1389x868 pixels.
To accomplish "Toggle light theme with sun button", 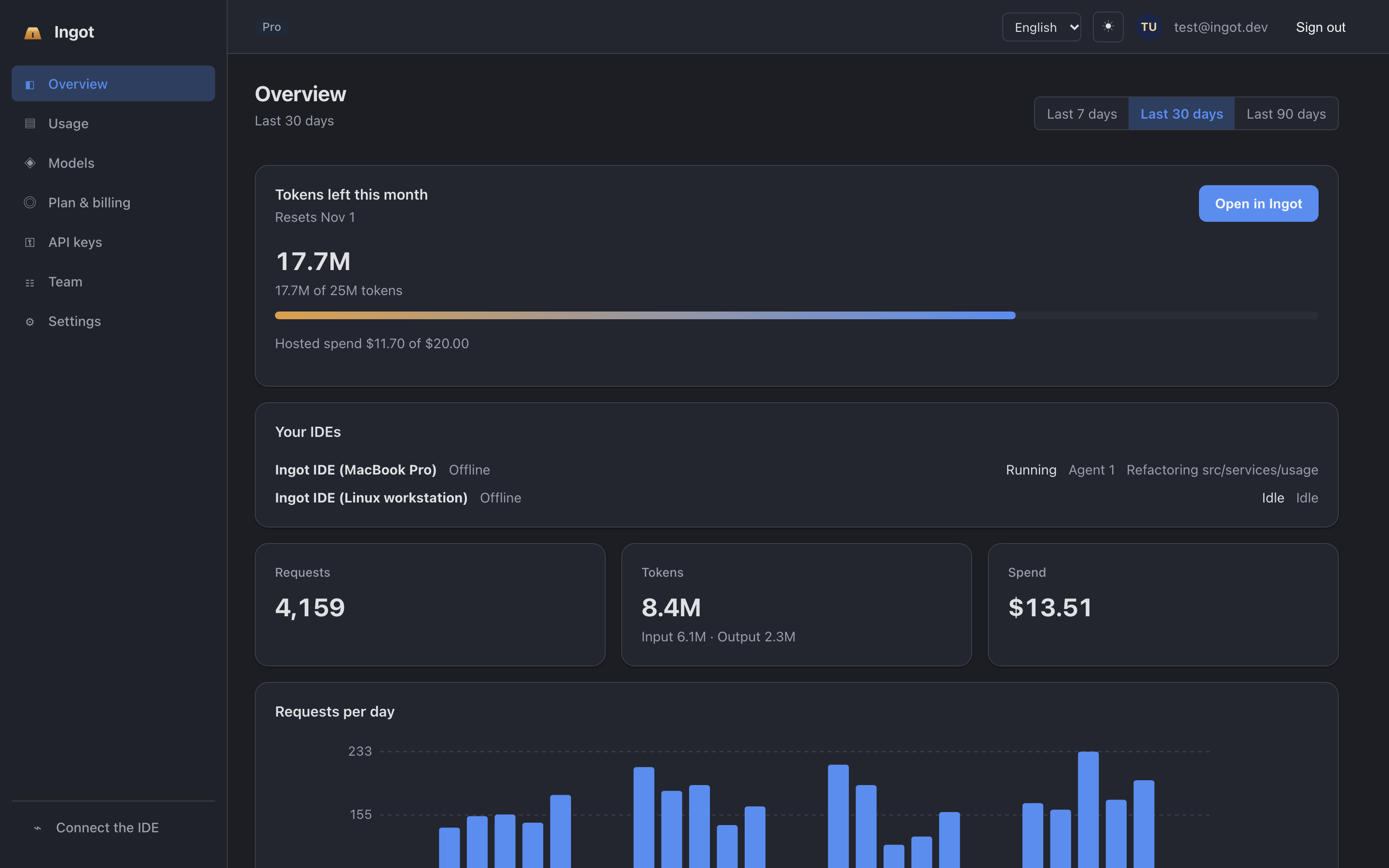I will (x=1108, y=27).
